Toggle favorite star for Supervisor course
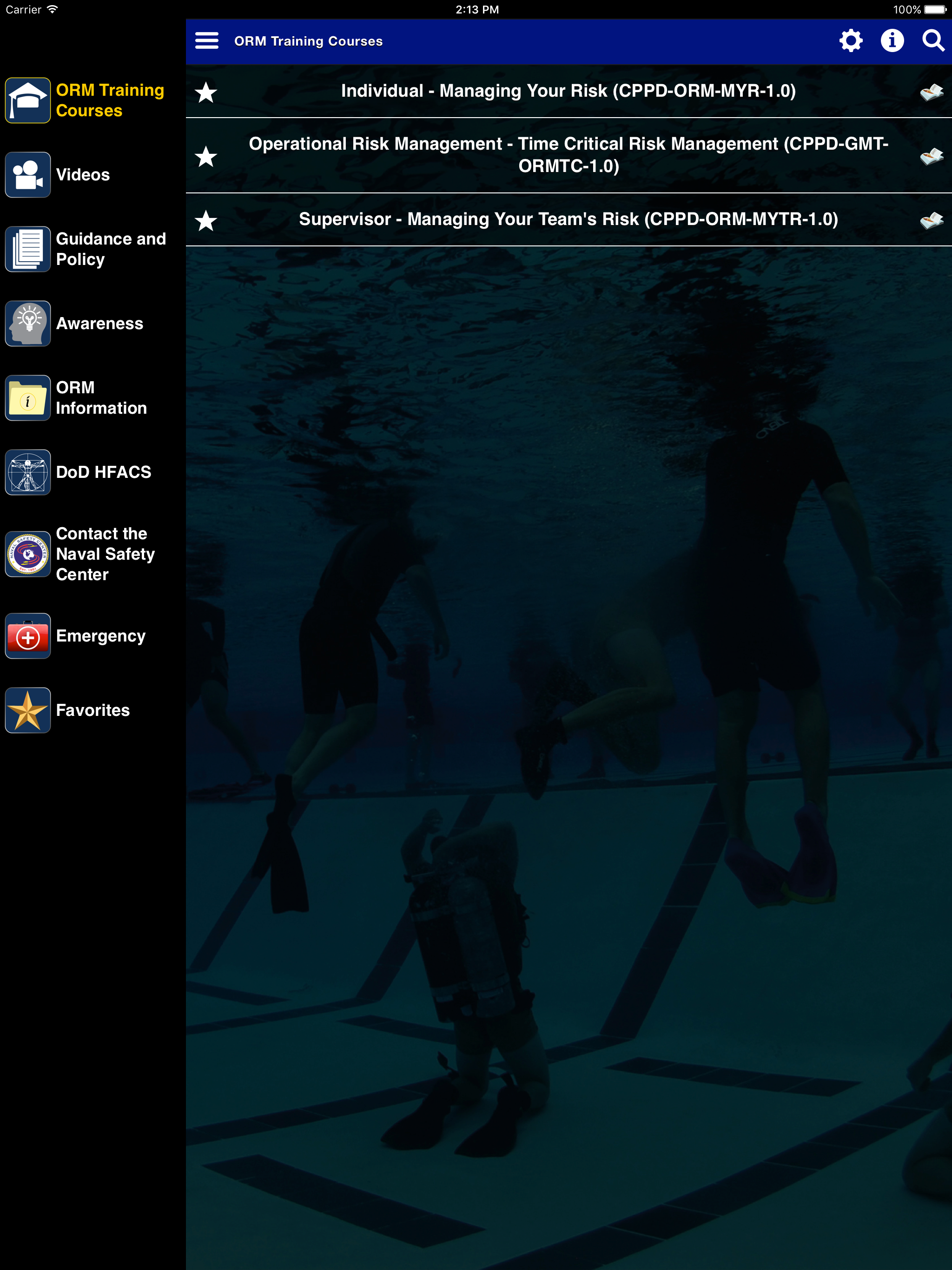Image resolution: width=952 pixels, height=1270 pixels. [x=205, y=220]
